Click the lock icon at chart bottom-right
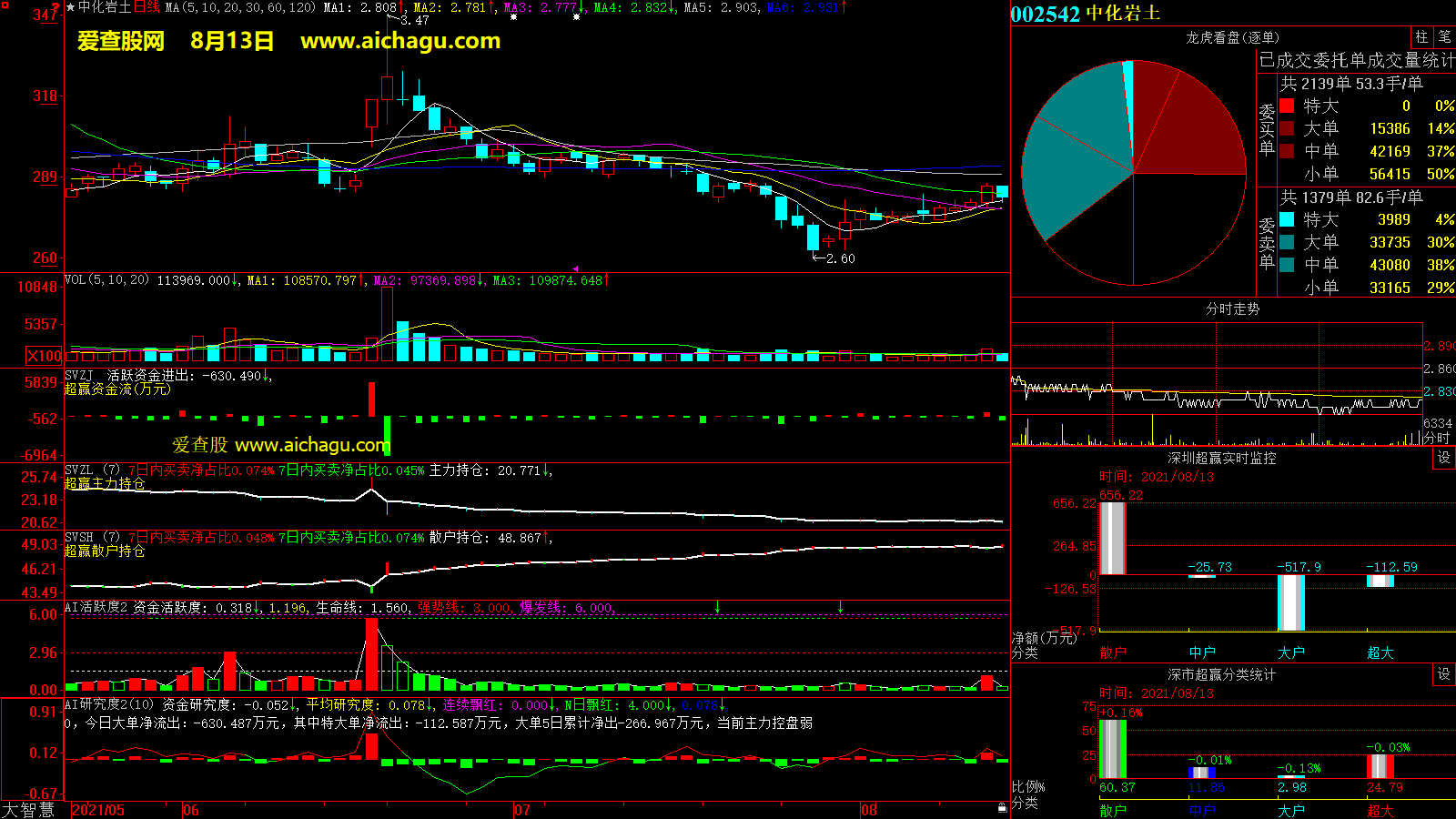 1002,807
